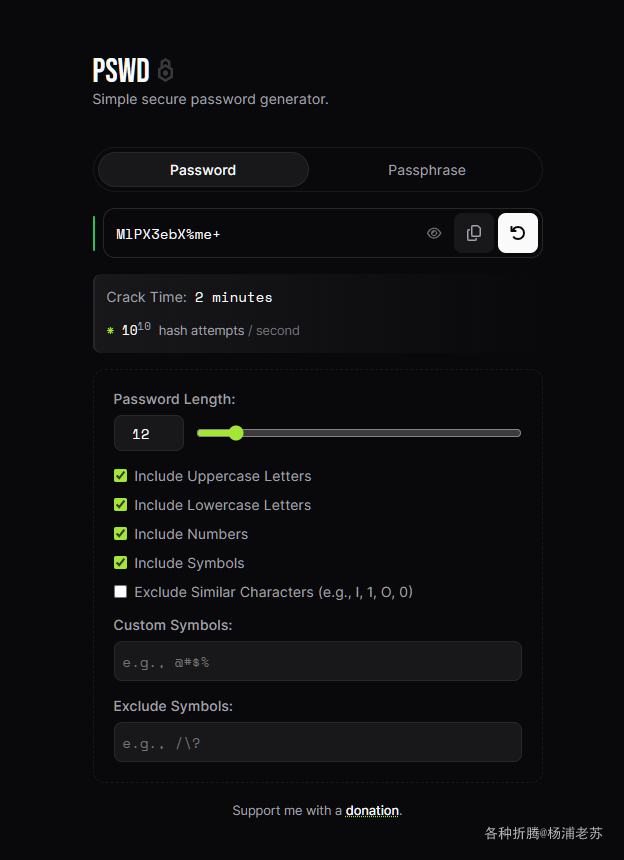Toggle password visibility with the eye icon
The image size is (624, 860).
(434, 233)
